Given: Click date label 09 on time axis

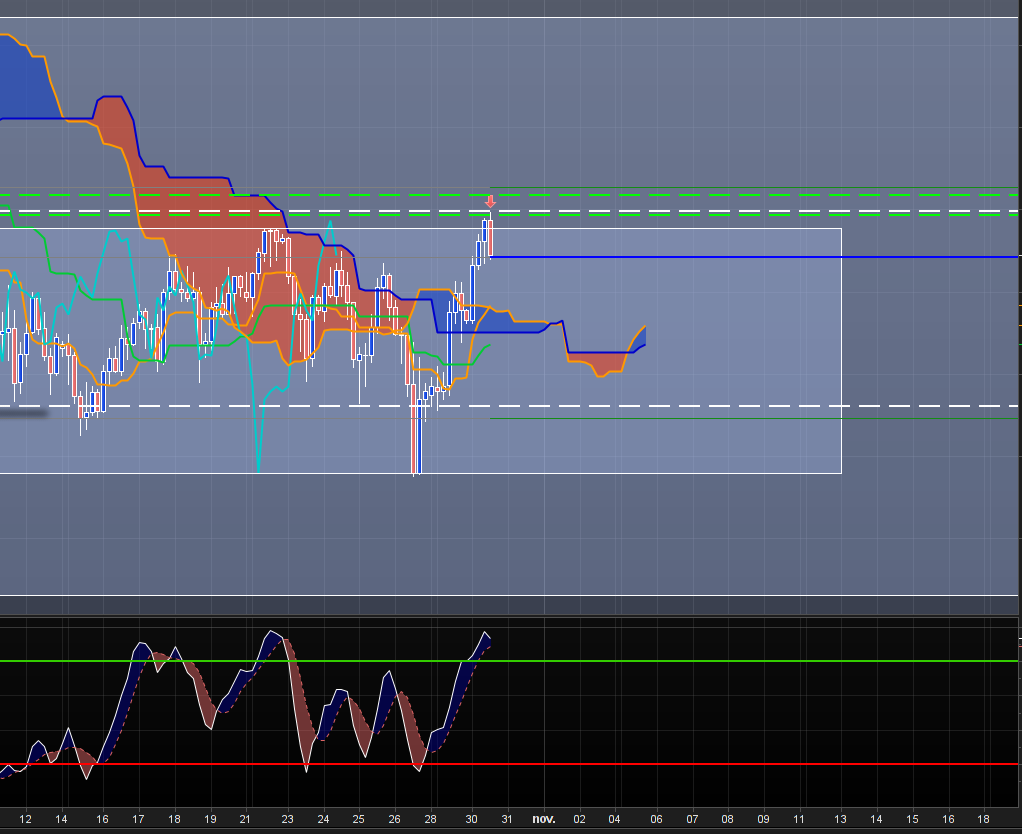Looking at the screenshot, I should click(763, 819).
